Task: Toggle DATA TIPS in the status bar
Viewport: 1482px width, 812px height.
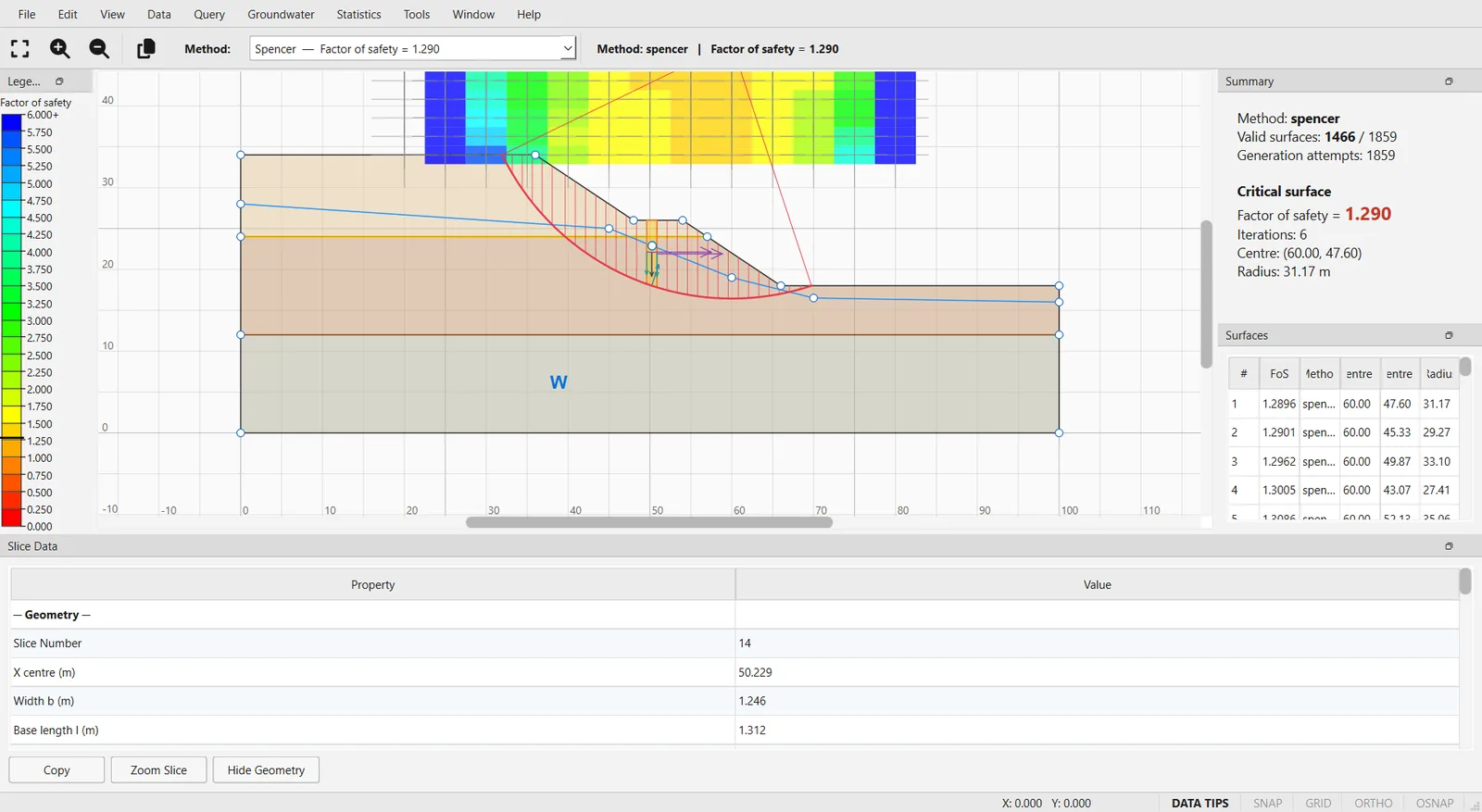Action: click(x=1199, y=803)
